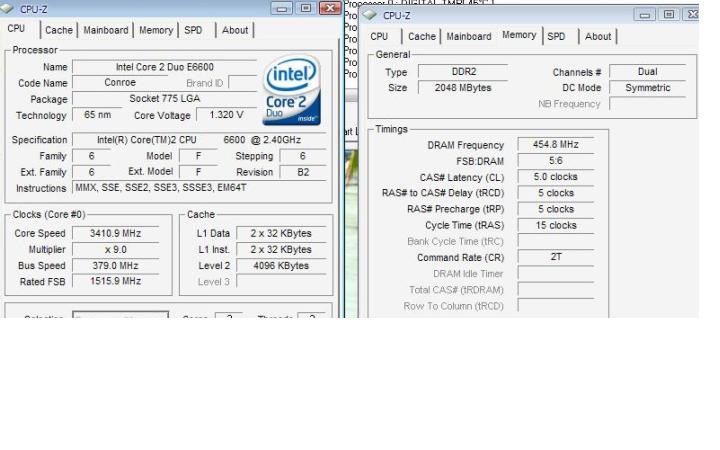
Task: Open the SPD tab in right CPU-Z window
Action: 556,37
